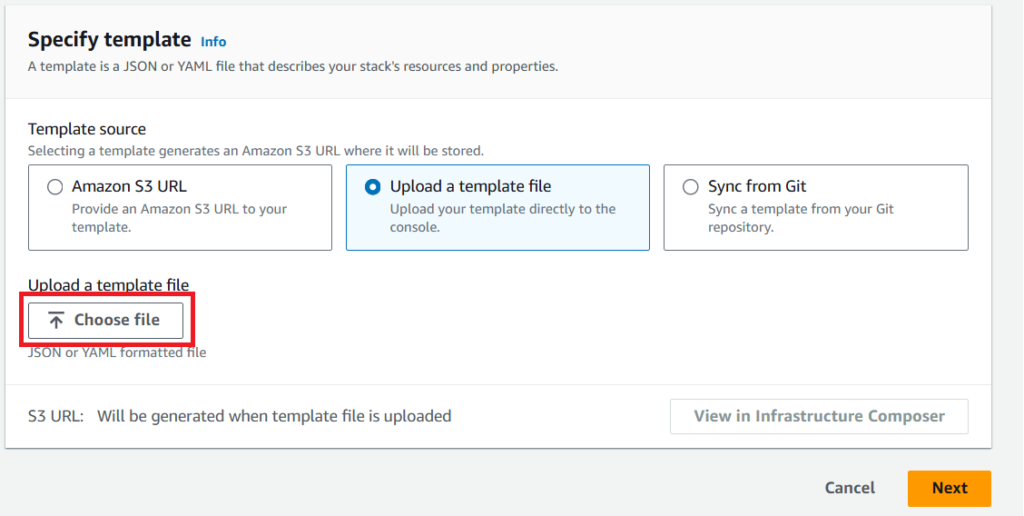Select the Upload a template file radio button

pos(373,187)
